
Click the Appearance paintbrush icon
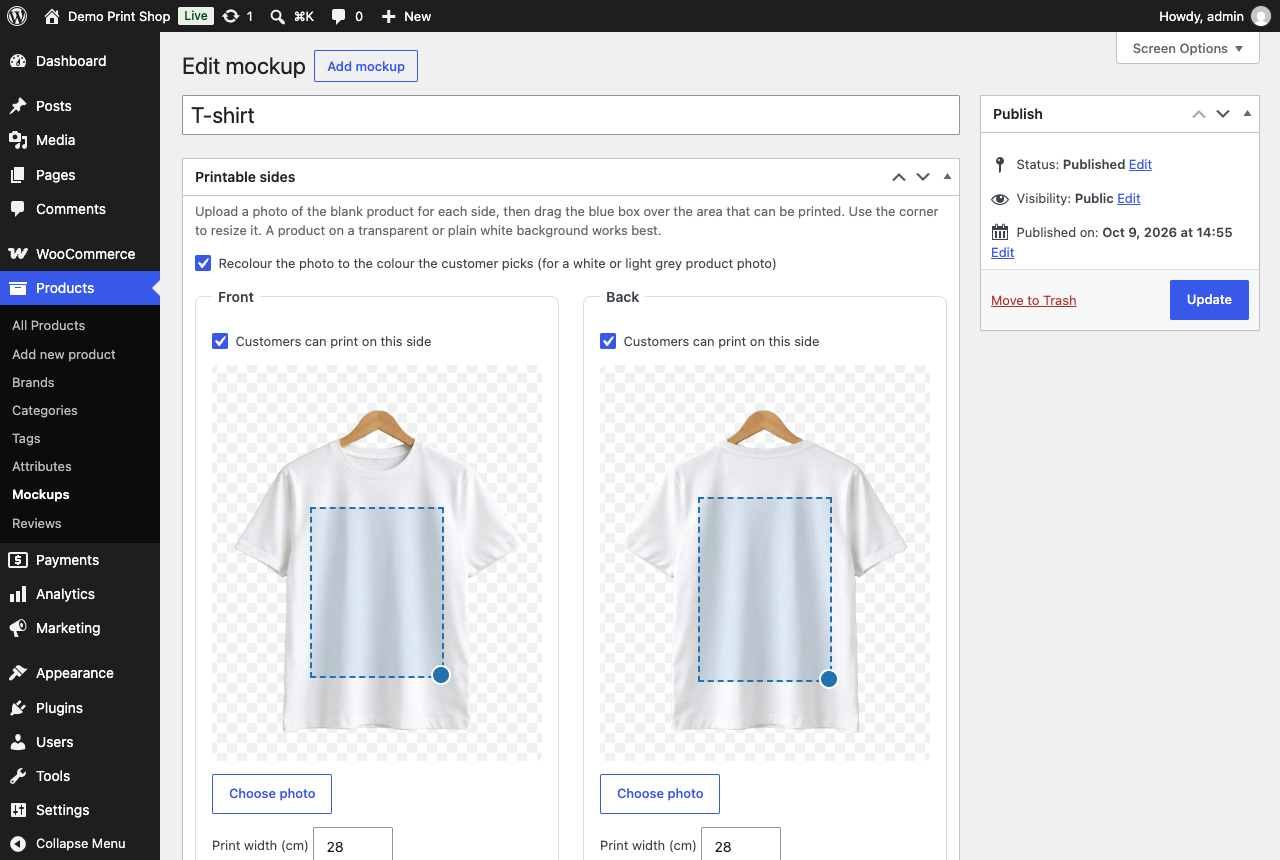click(18, 673)
